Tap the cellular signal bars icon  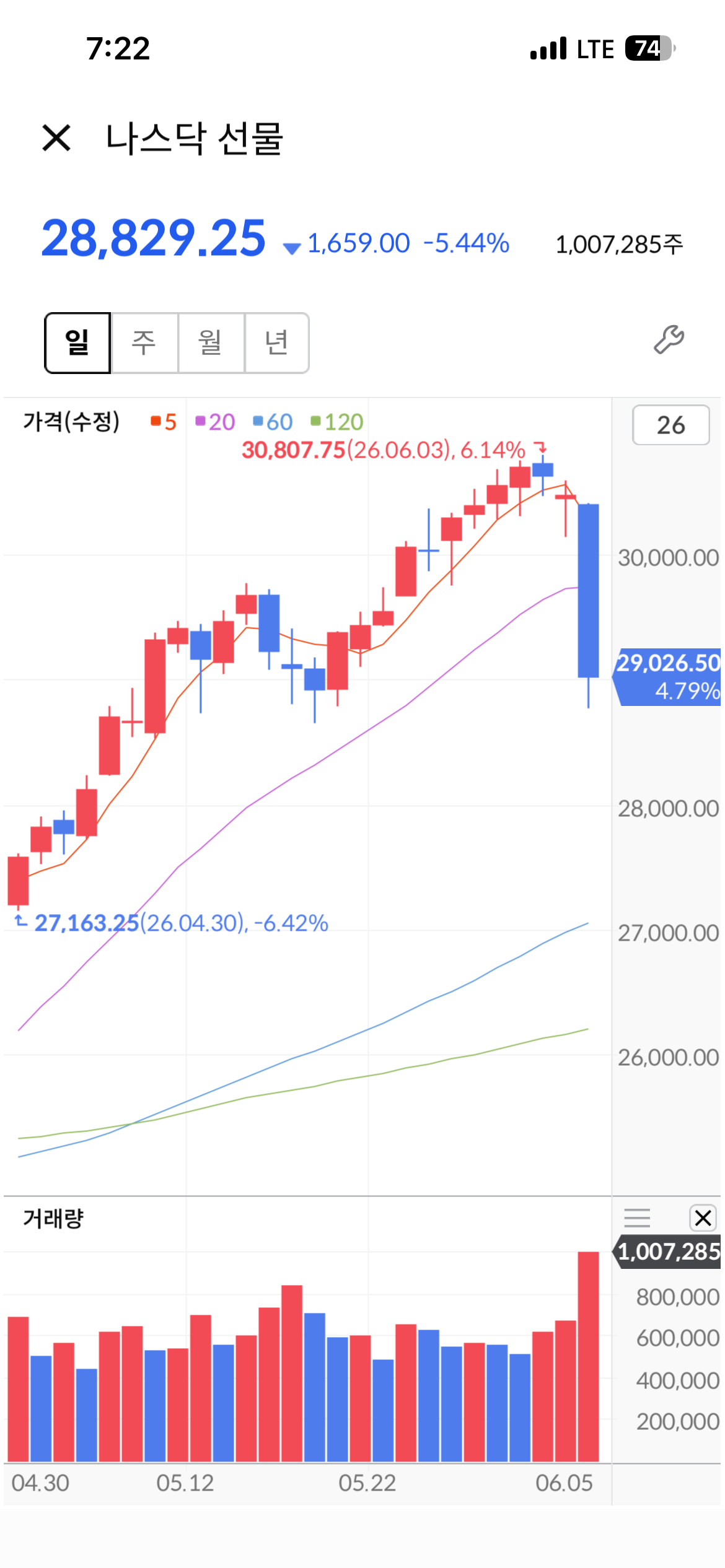548,48
